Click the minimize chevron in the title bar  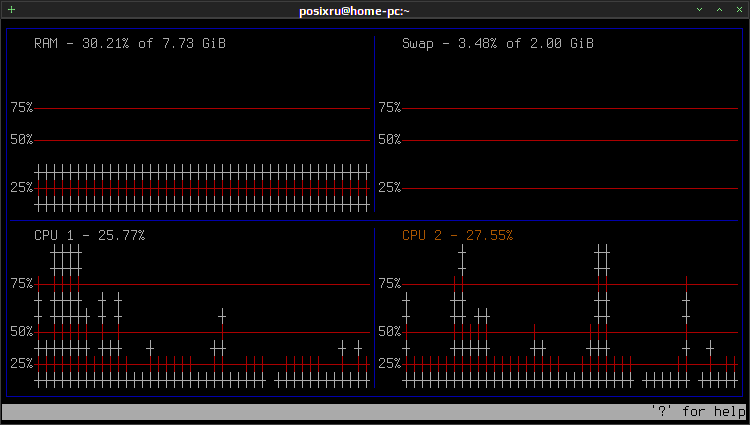pos(699,10)
